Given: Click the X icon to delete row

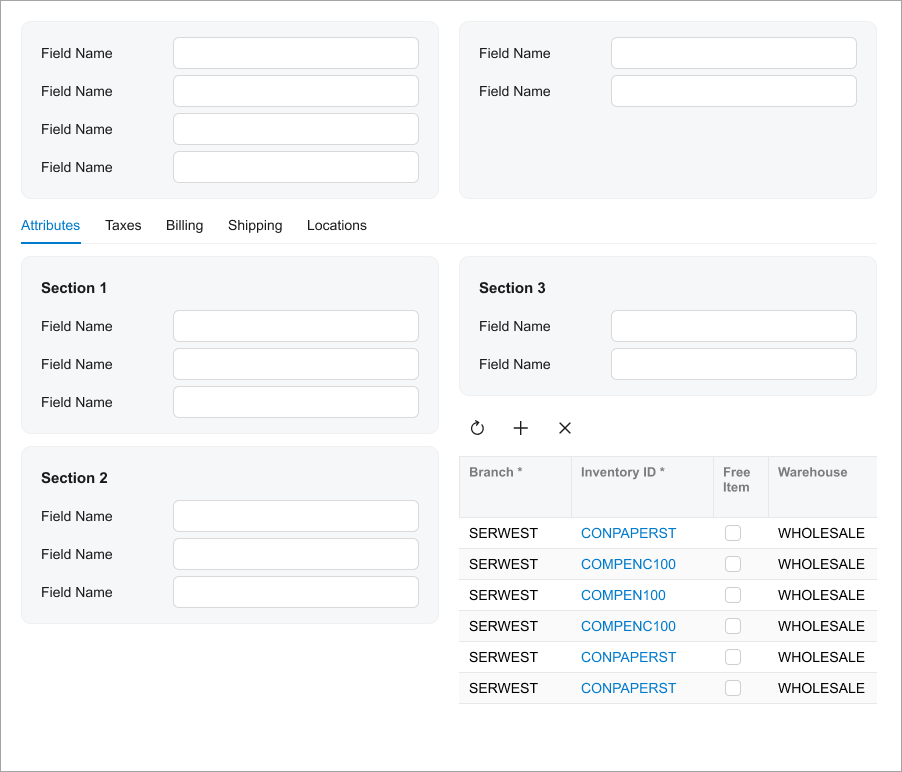Looking at the screenshot, I should click(564, 428).
